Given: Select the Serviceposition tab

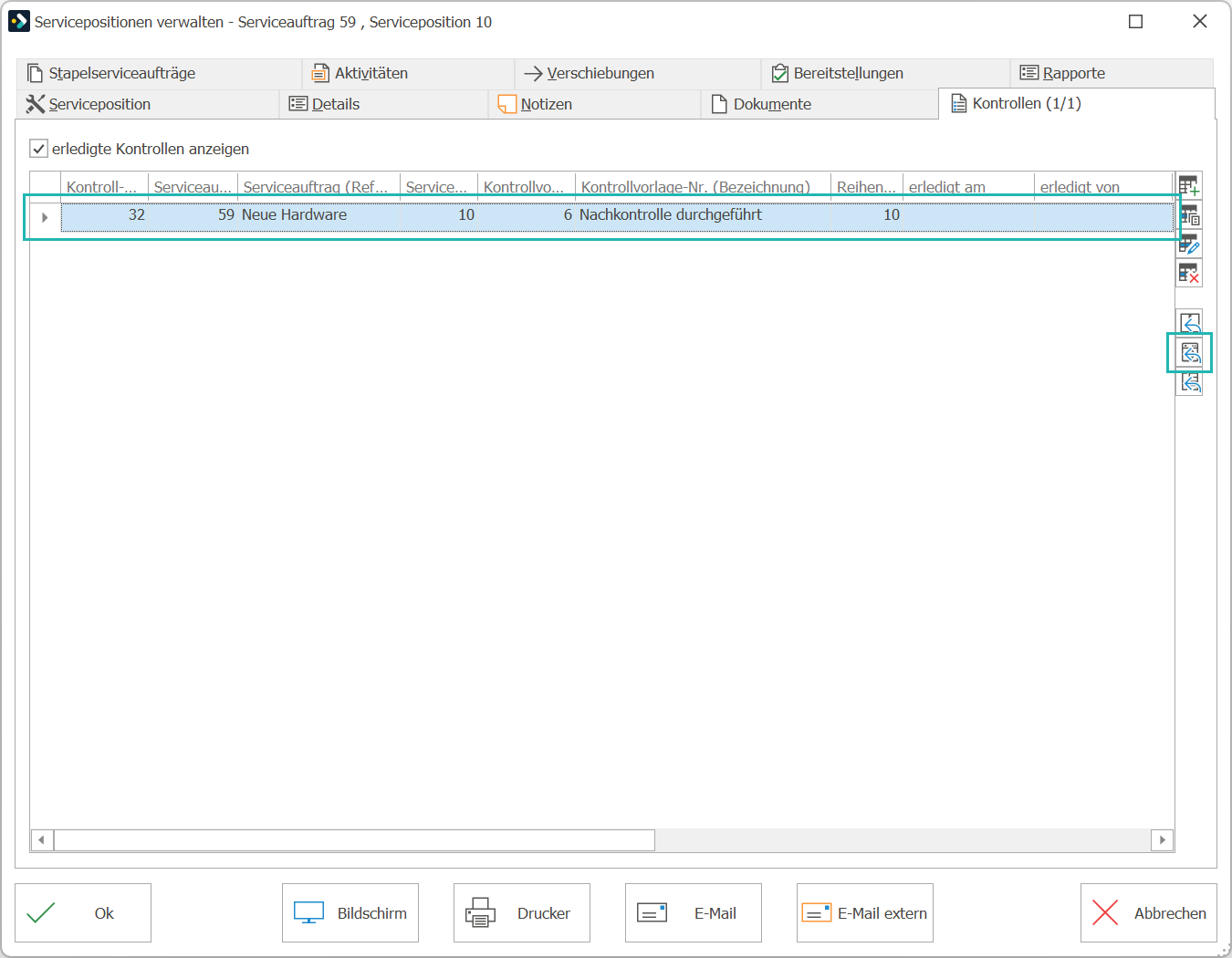Looking at the screenshot, I should [x=148, y=104].
